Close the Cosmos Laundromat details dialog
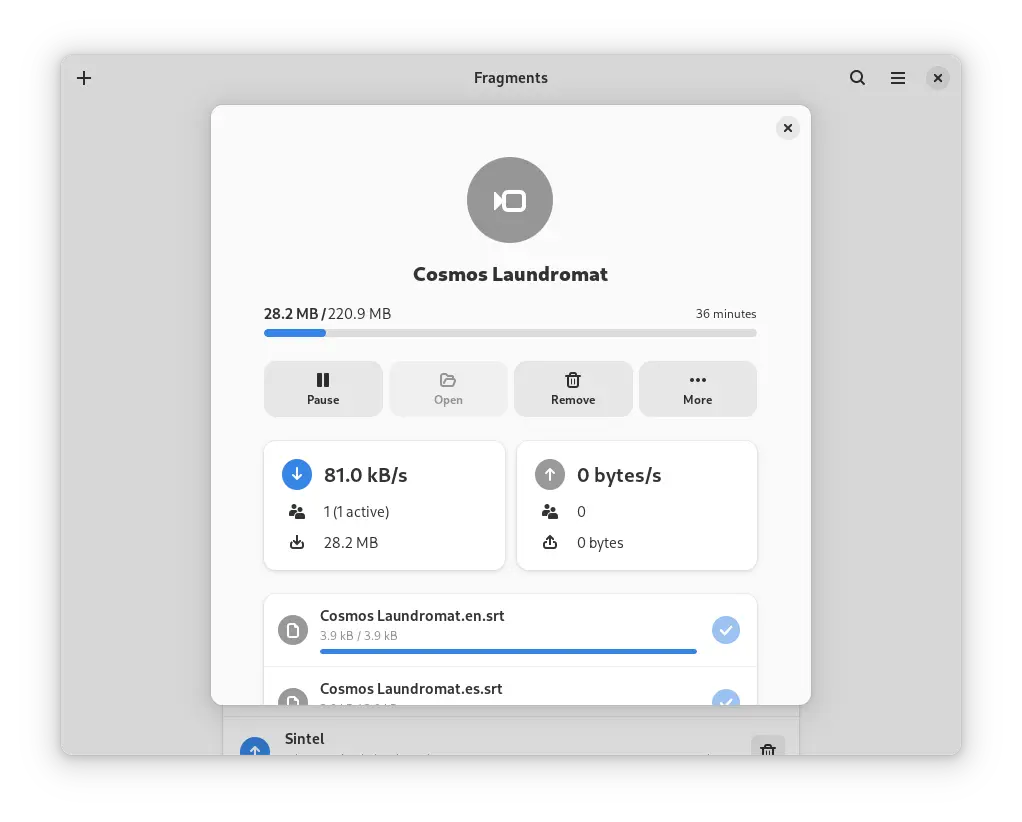Viewport: 1022px width, 822px height. [788, 128]
